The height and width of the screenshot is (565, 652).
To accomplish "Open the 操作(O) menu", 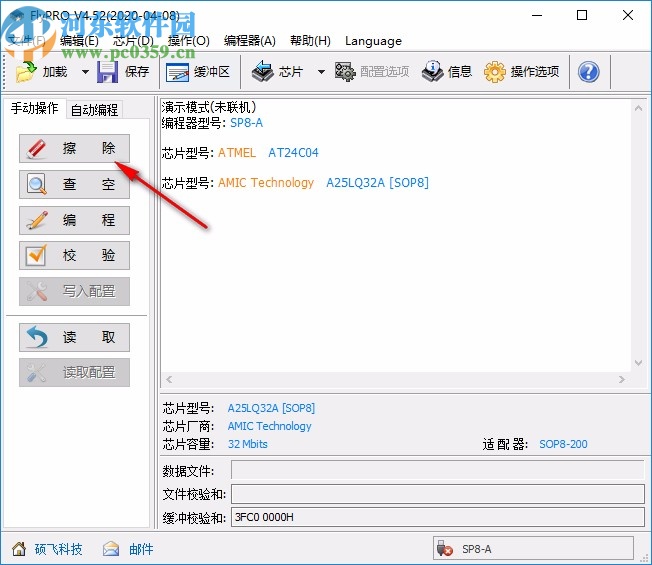I will 188,41.
